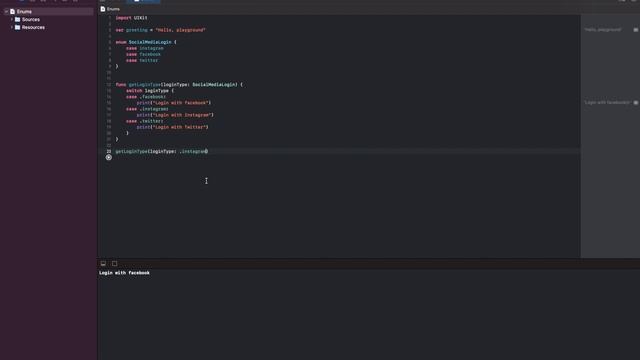Click the "import UIKit" line

pyautogui.click(x=131, y=18)
